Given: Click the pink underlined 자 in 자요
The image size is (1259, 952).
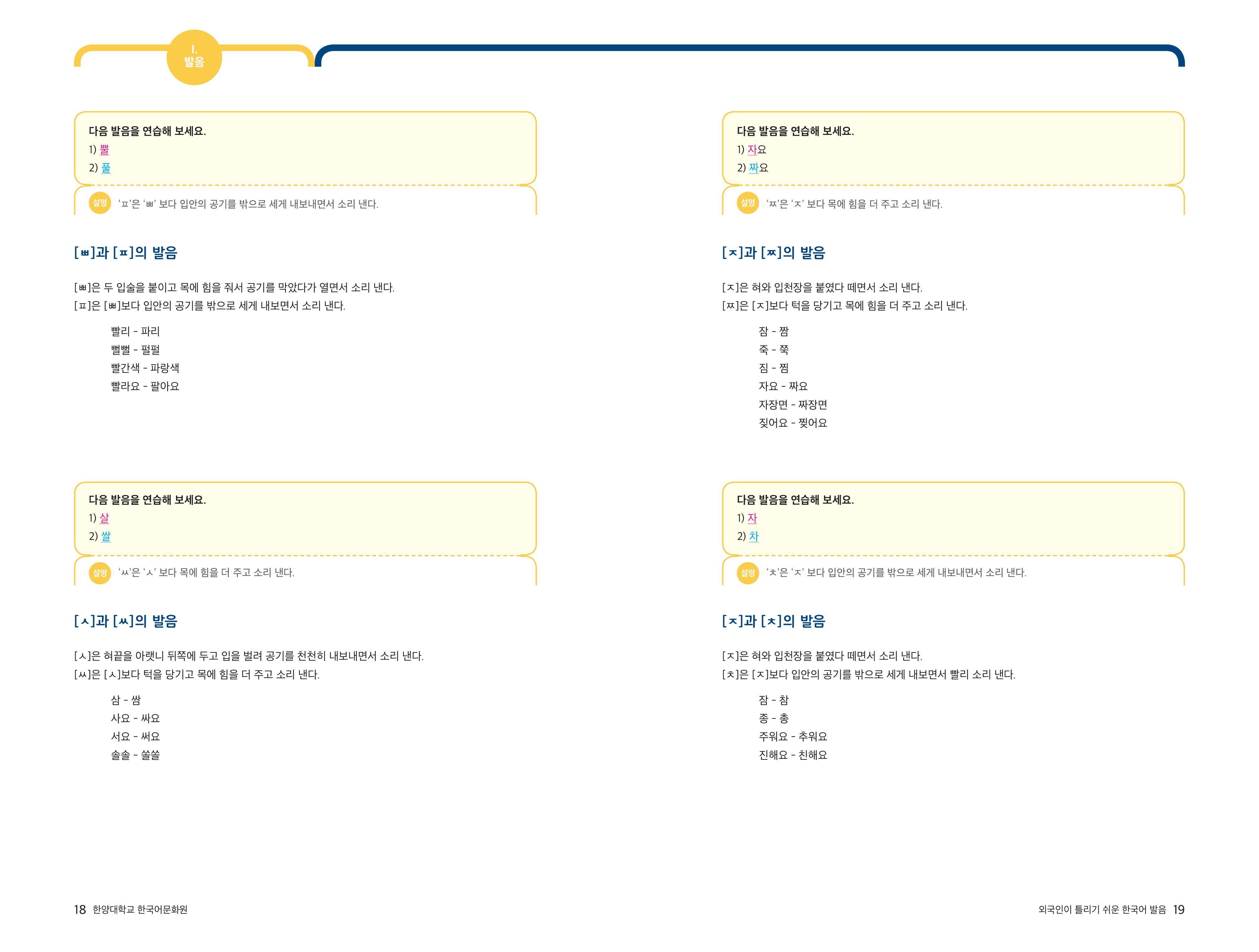Looking at the screenshot, I should (x=752, y=150).
